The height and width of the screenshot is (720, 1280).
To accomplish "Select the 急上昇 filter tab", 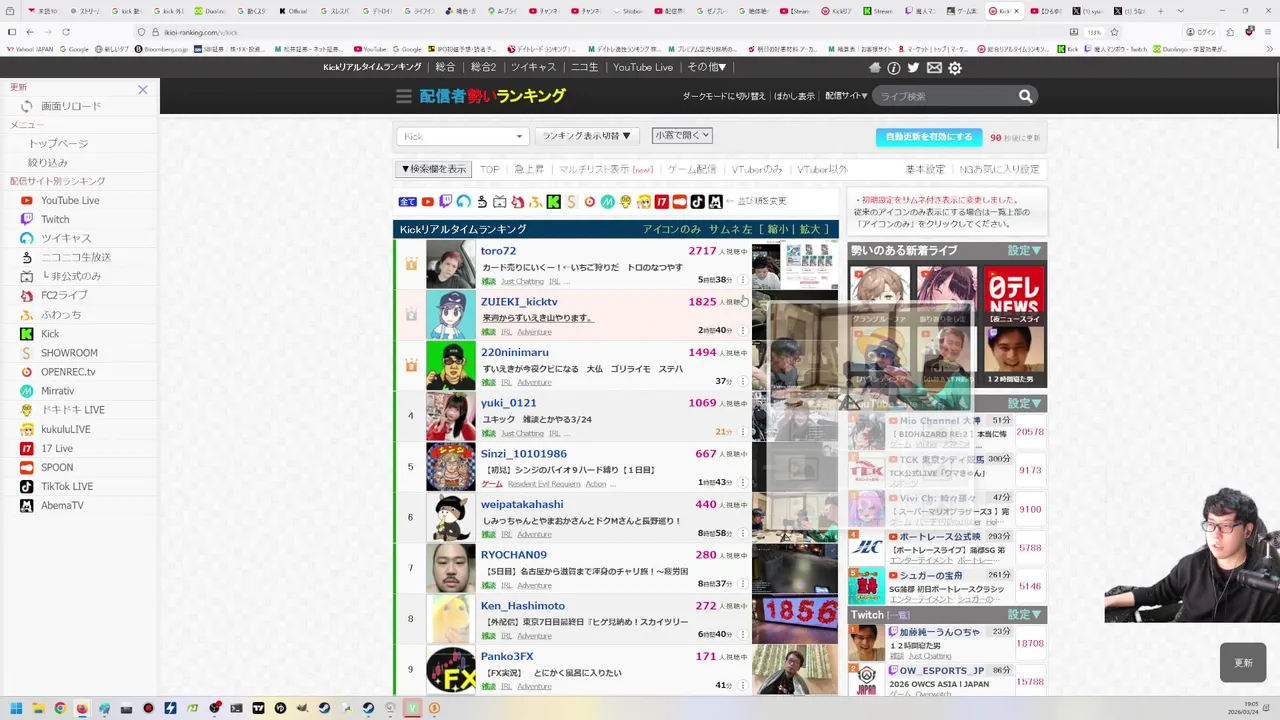I will coord(529,169).
